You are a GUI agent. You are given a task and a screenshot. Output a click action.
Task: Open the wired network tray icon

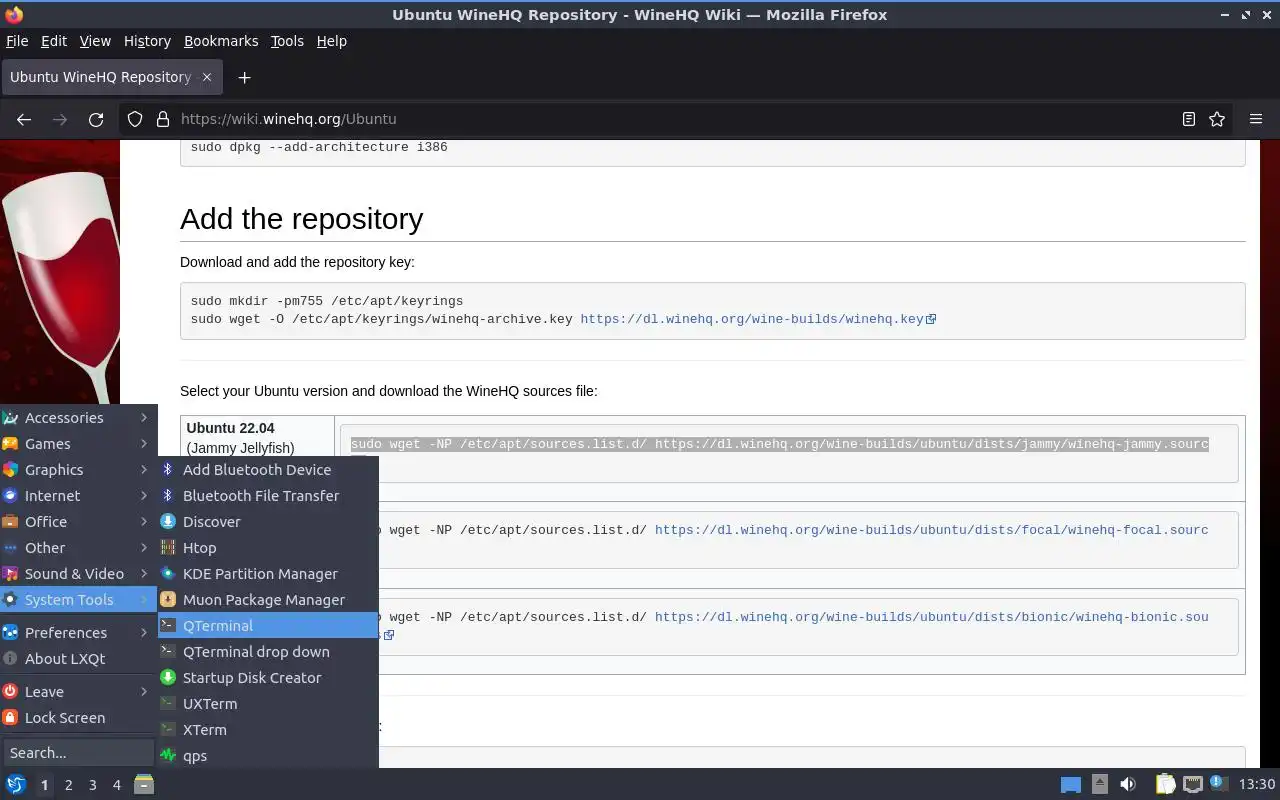(x=1192, y=784)
